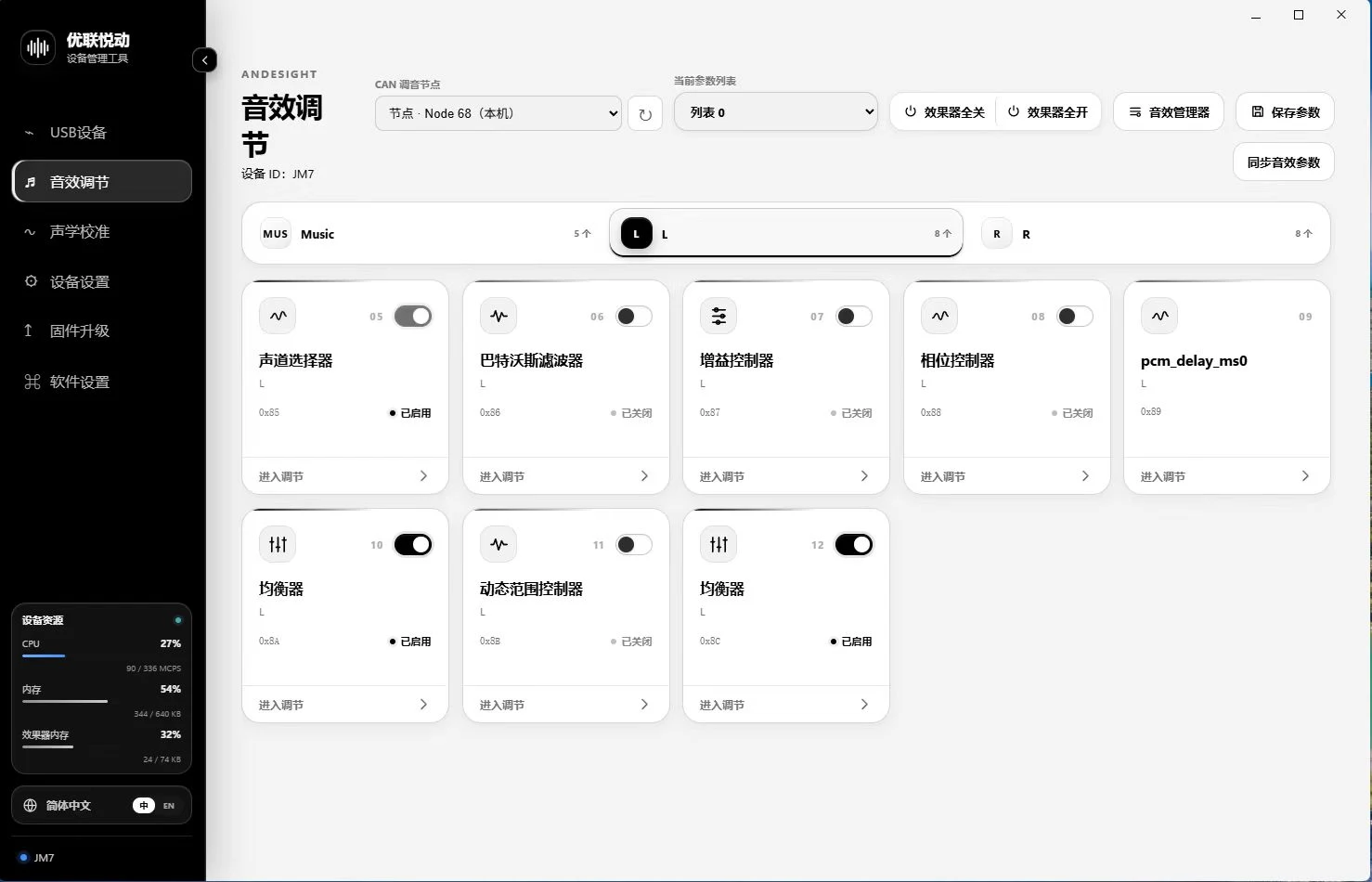
Task: Go to USB设备 in sidebar
Action: [x=102, y=133]
